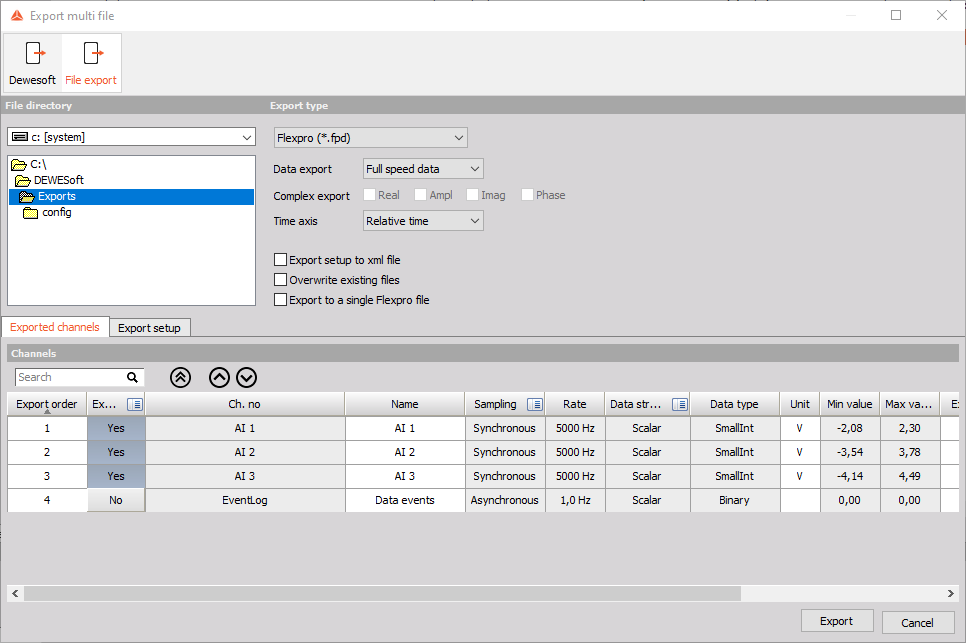
Task: Click the Export button
Action: [x=837, y=621]
